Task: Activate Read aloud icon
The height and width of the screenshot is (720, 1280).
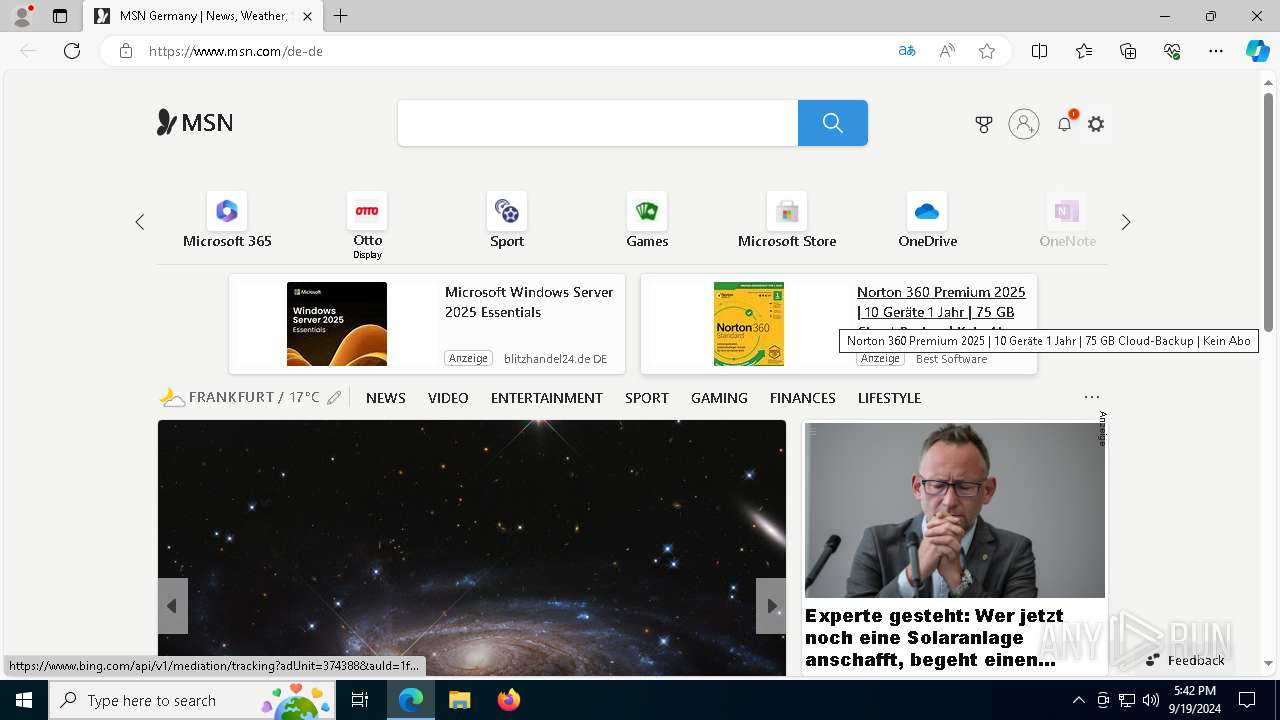Action: (947, 51)
